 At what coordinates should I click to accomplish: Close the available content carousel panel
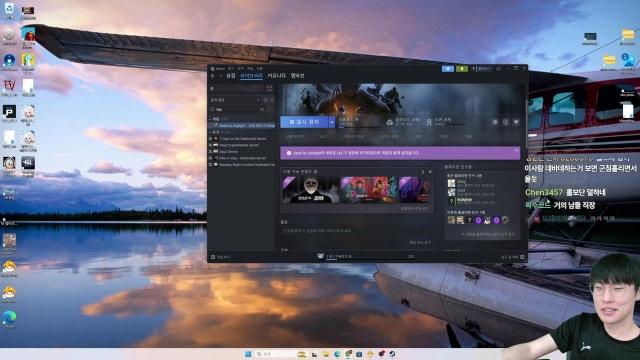430,172
